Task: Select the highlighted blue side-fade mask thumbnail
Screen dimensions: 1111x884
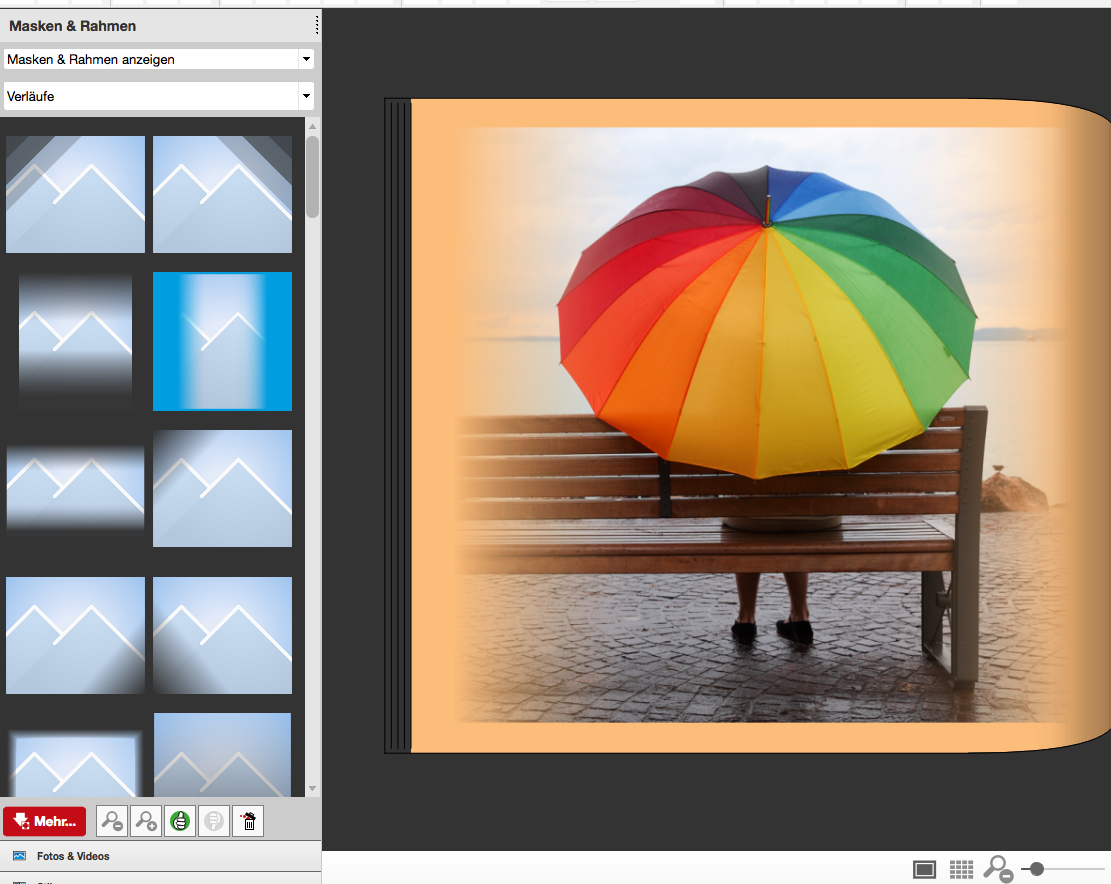Action: tap(222, 341)
